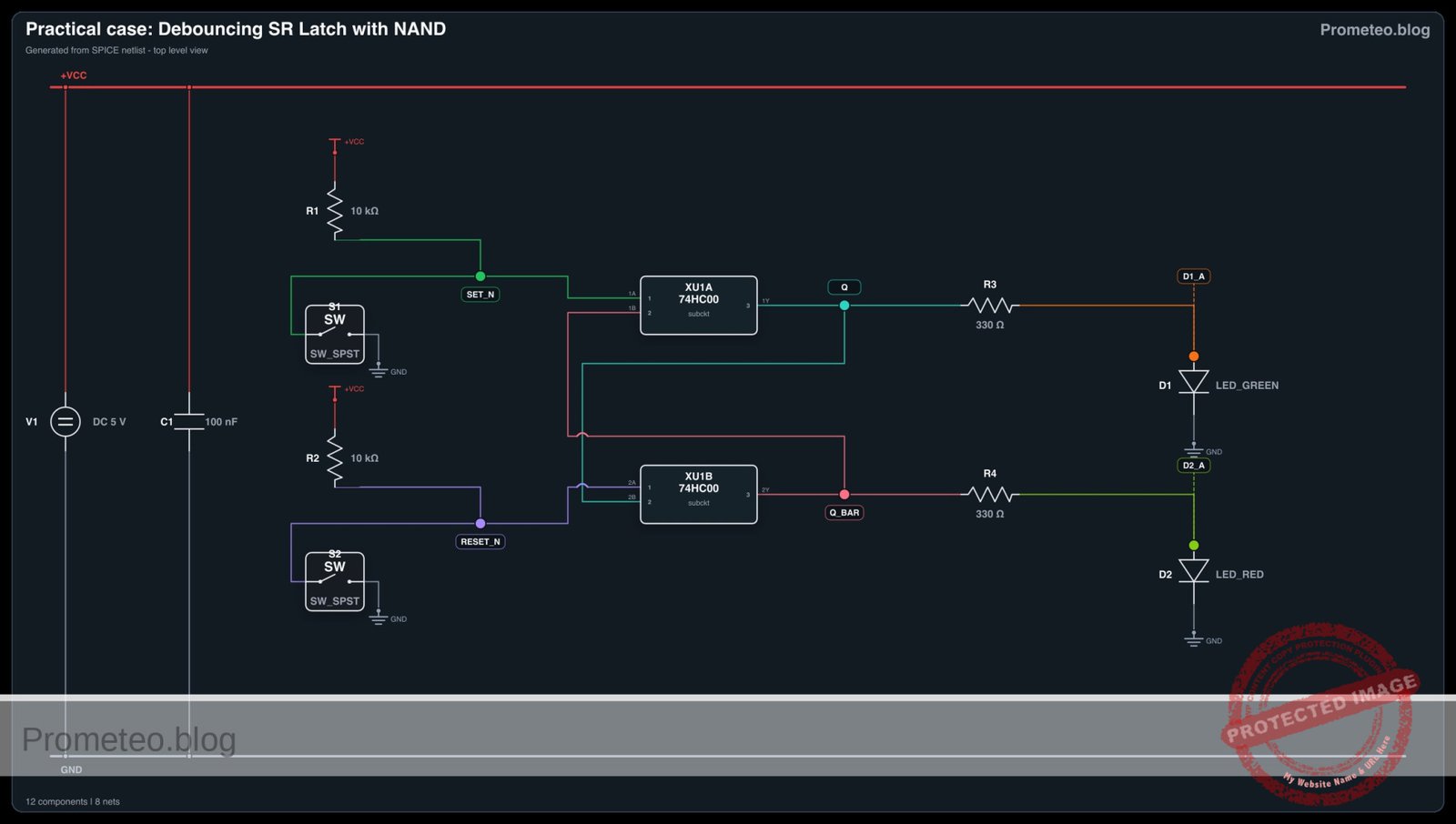Screen dimensions: 1456x824
Task: Click the title Practical case: Debouncing SR Latch
Action: click(x=236, y=29)
